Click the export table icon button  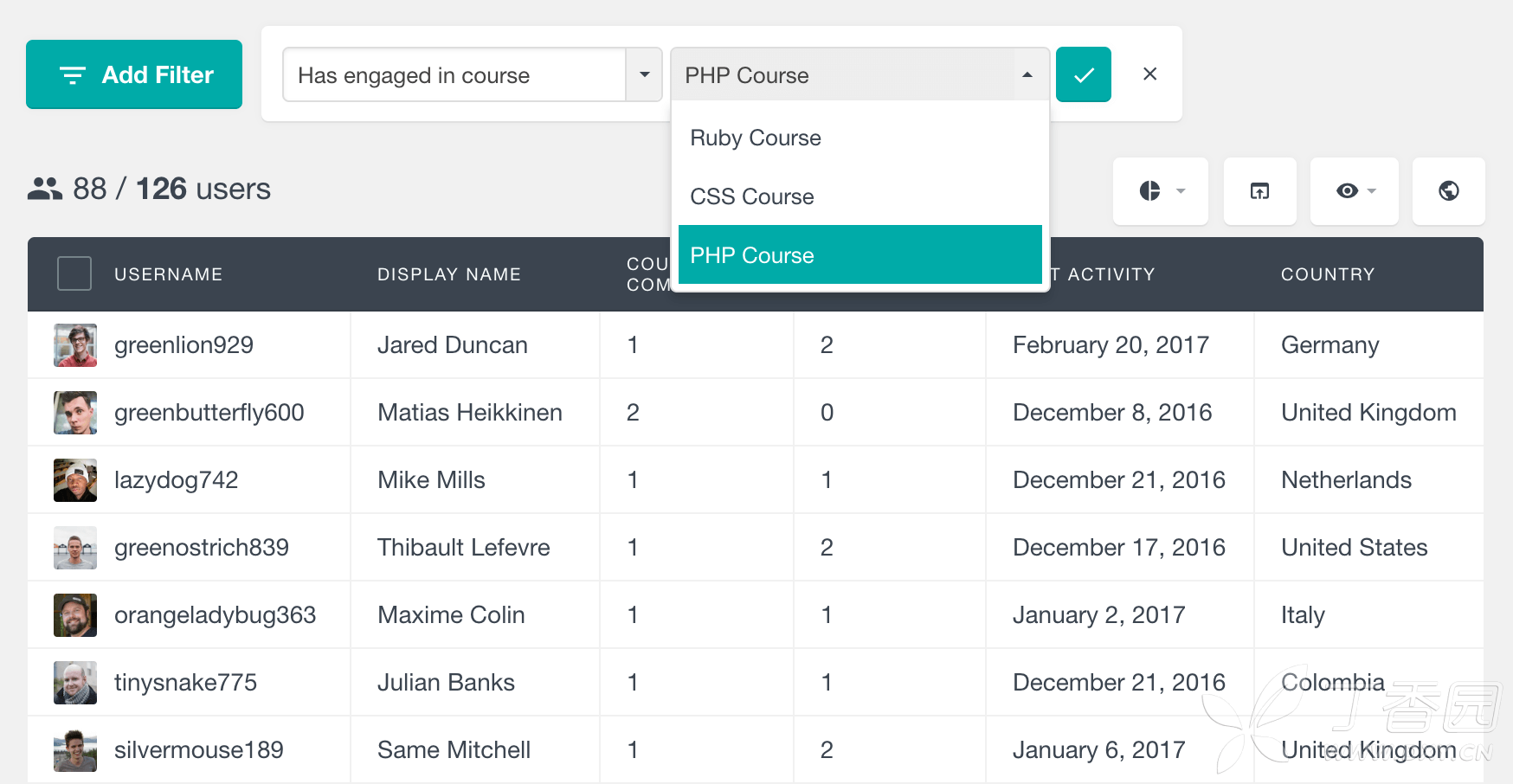[x=1259, y=191]
